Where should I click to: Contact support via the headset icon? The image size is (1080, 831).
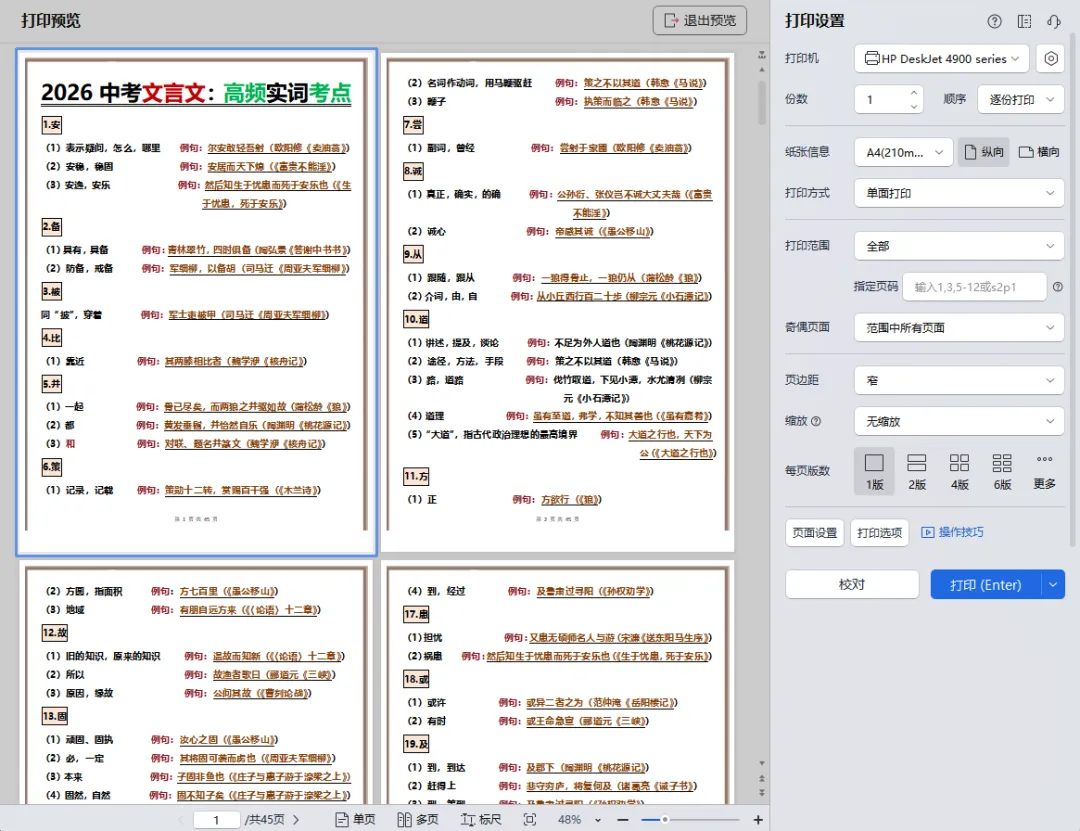(x=1055, y=21)
